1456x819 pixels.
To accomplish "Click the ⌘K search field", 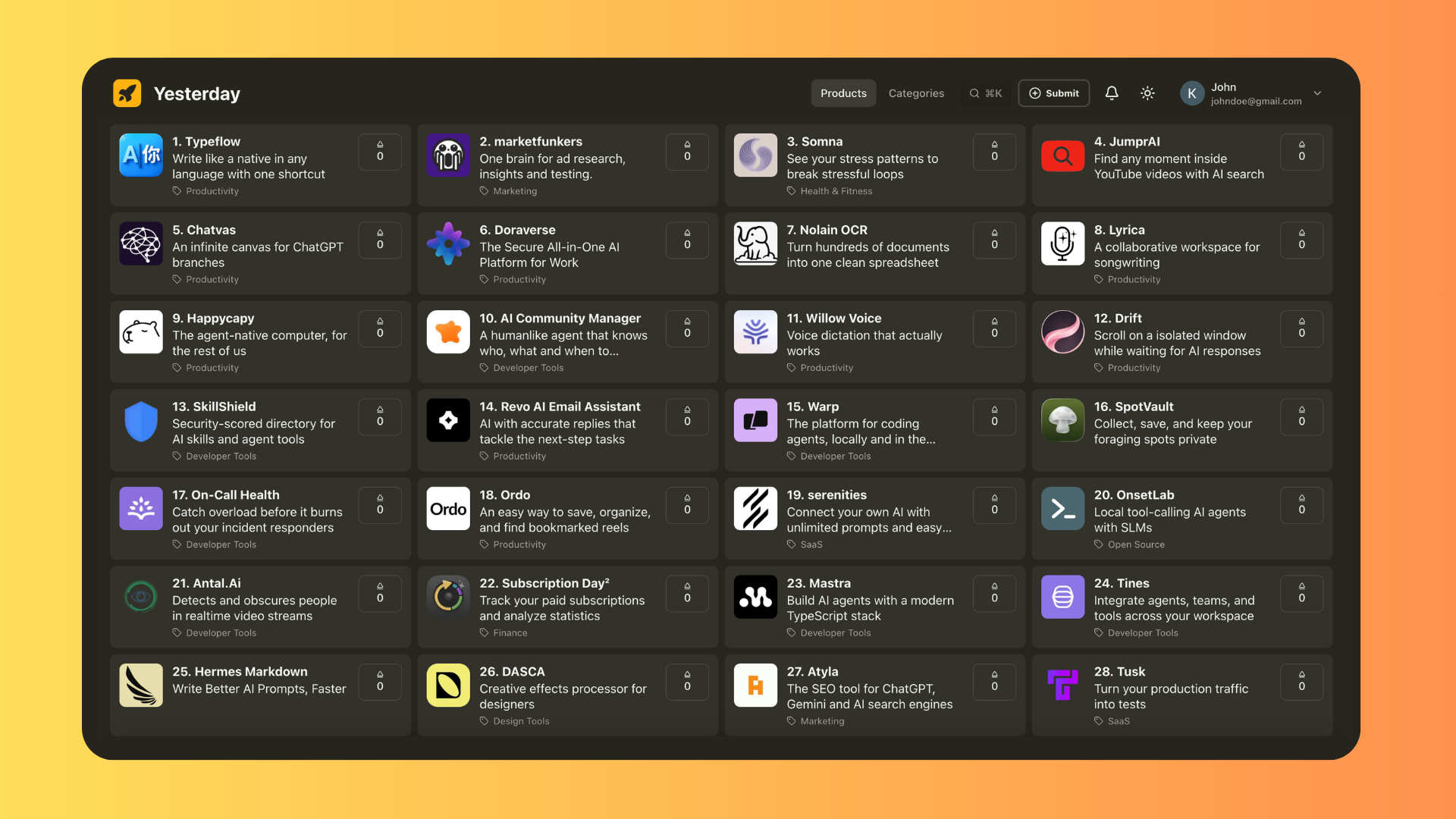I will 986,93.
